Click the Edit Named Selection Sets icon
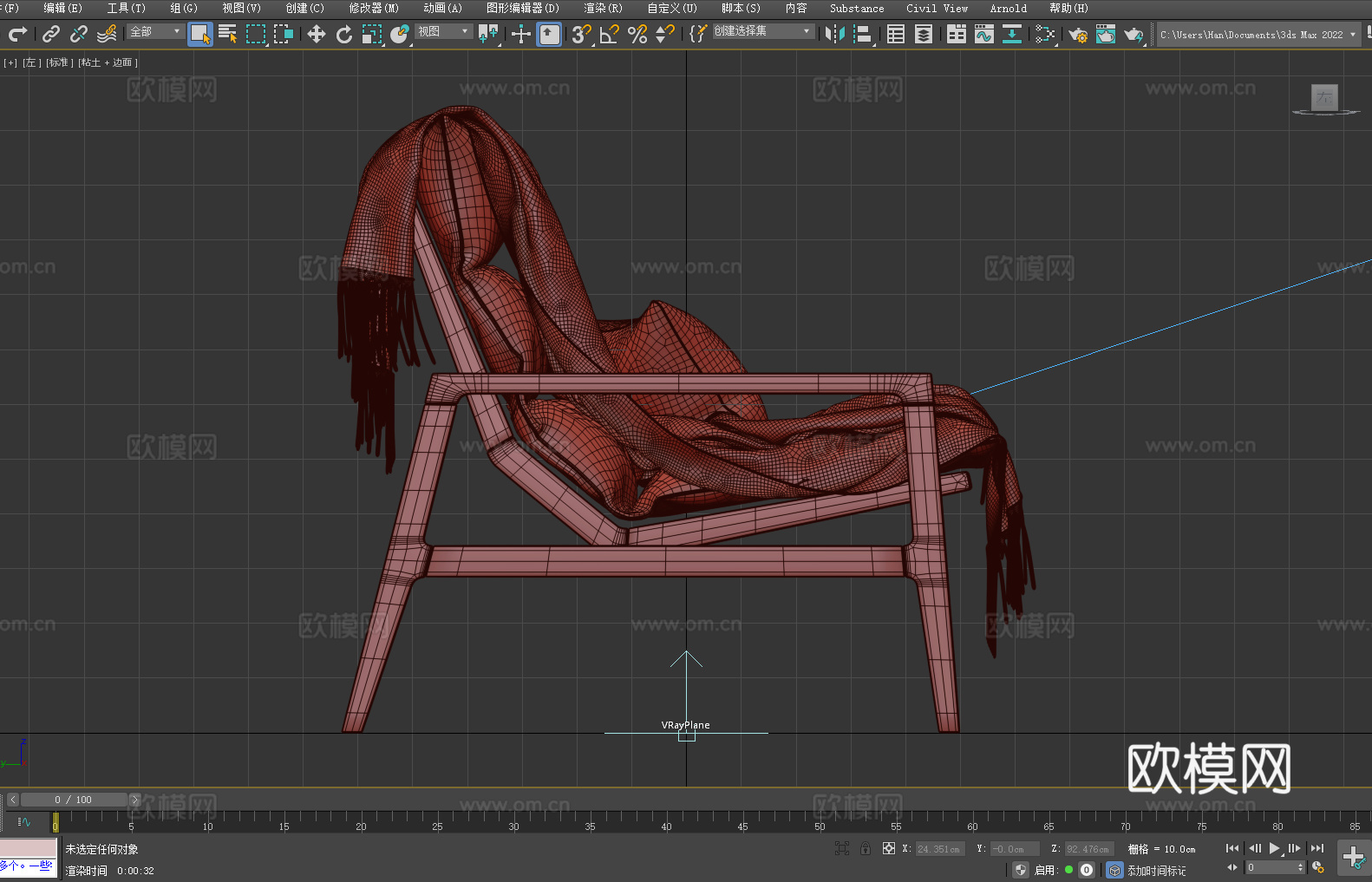 pyautogui.click(x=698, y=34)
